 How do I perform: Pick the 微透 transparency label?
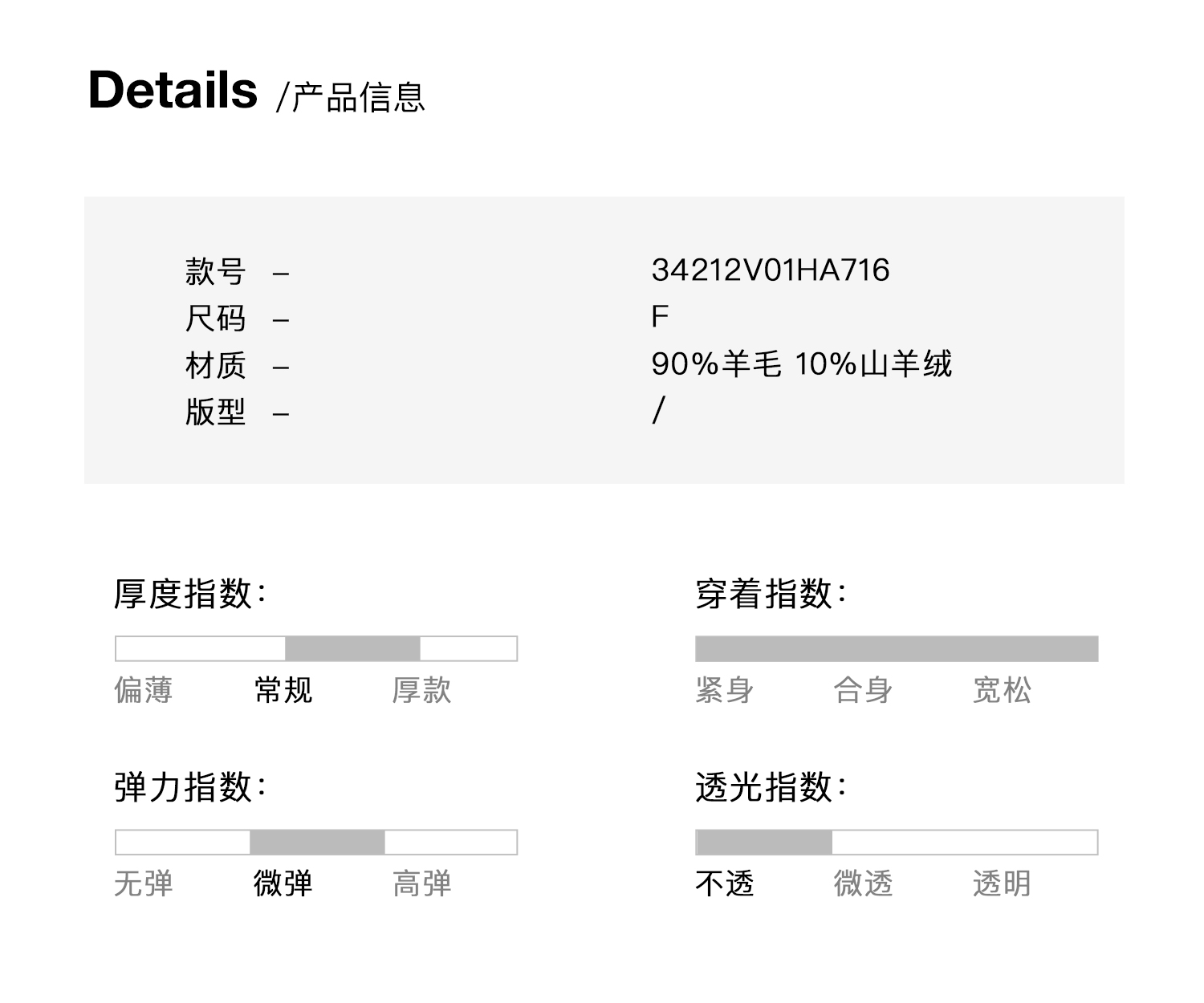click(x=863, y=883)
